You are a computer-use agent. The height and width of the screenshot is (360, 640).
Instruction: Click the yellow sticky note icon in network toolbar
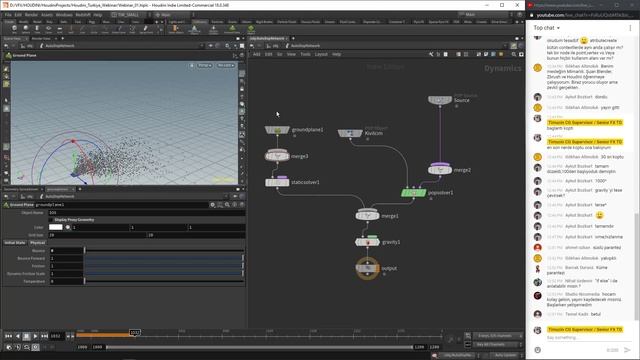click(501, 54)
